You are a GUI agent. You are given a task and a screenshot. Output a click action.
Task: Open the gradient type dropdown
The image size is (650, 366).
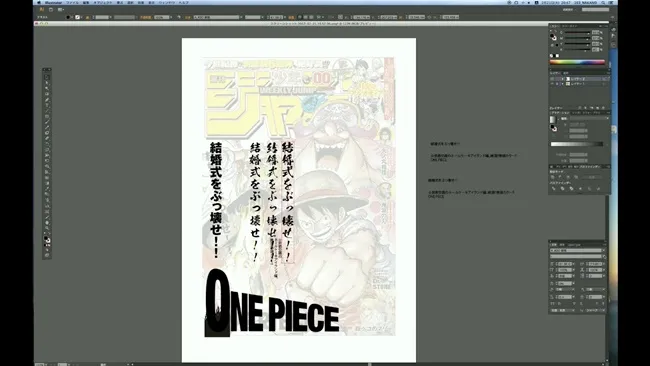click(x=589, y=119)
